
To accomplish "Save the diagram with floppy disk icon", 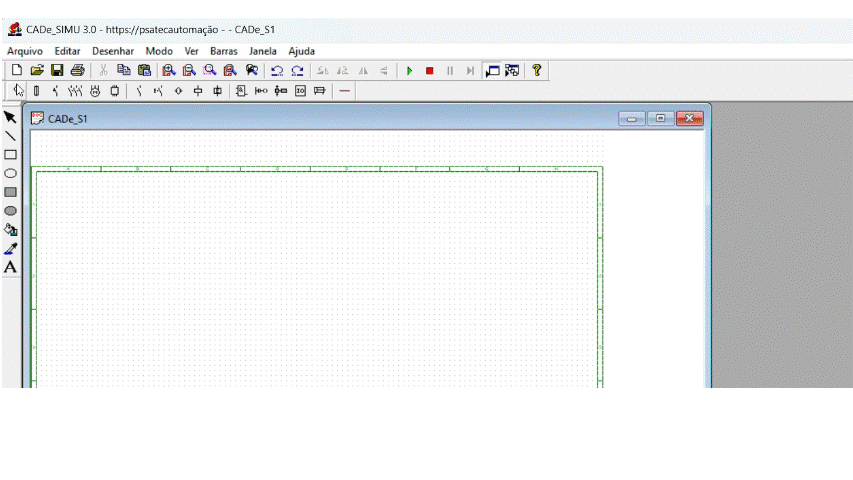I will (x=57, y=71).
